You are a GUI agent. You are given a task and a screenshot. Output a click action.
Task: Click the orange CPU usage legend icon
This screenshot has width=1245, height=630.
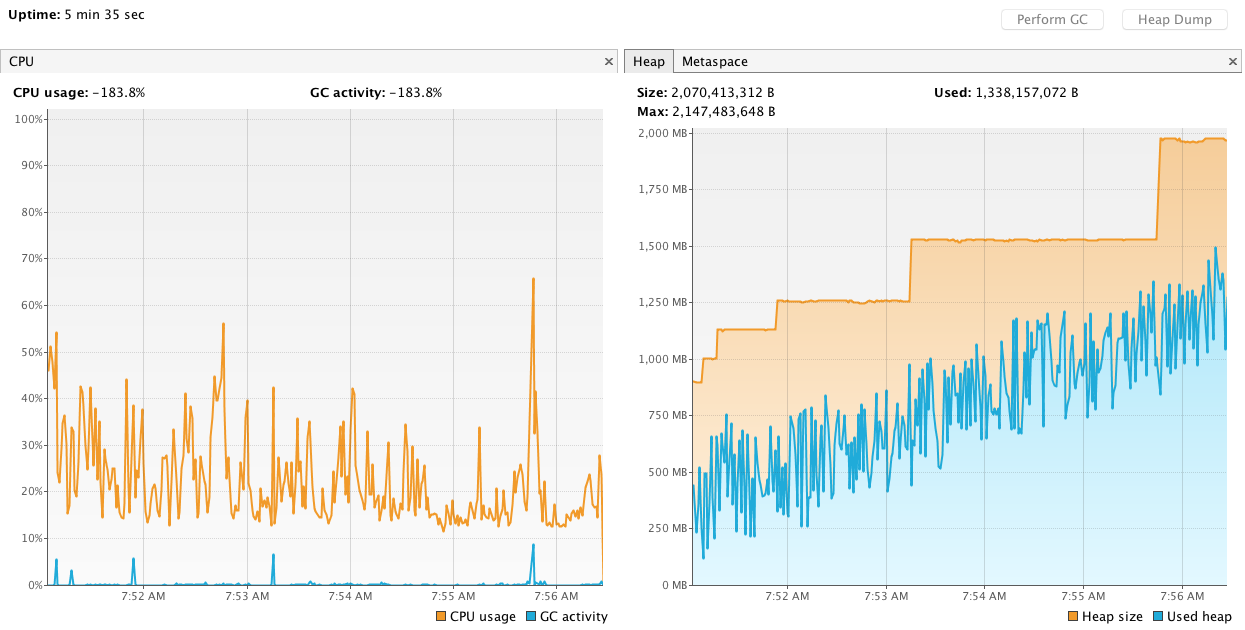(440, 617)
